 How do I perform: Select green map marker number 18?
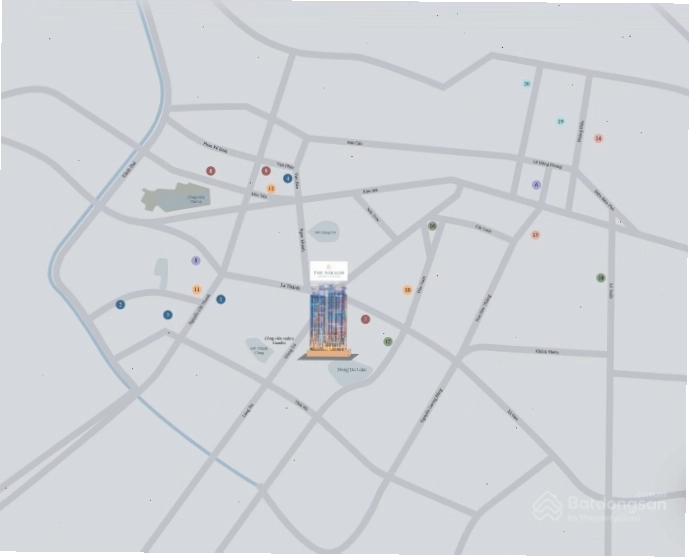(x=601, y=278)
